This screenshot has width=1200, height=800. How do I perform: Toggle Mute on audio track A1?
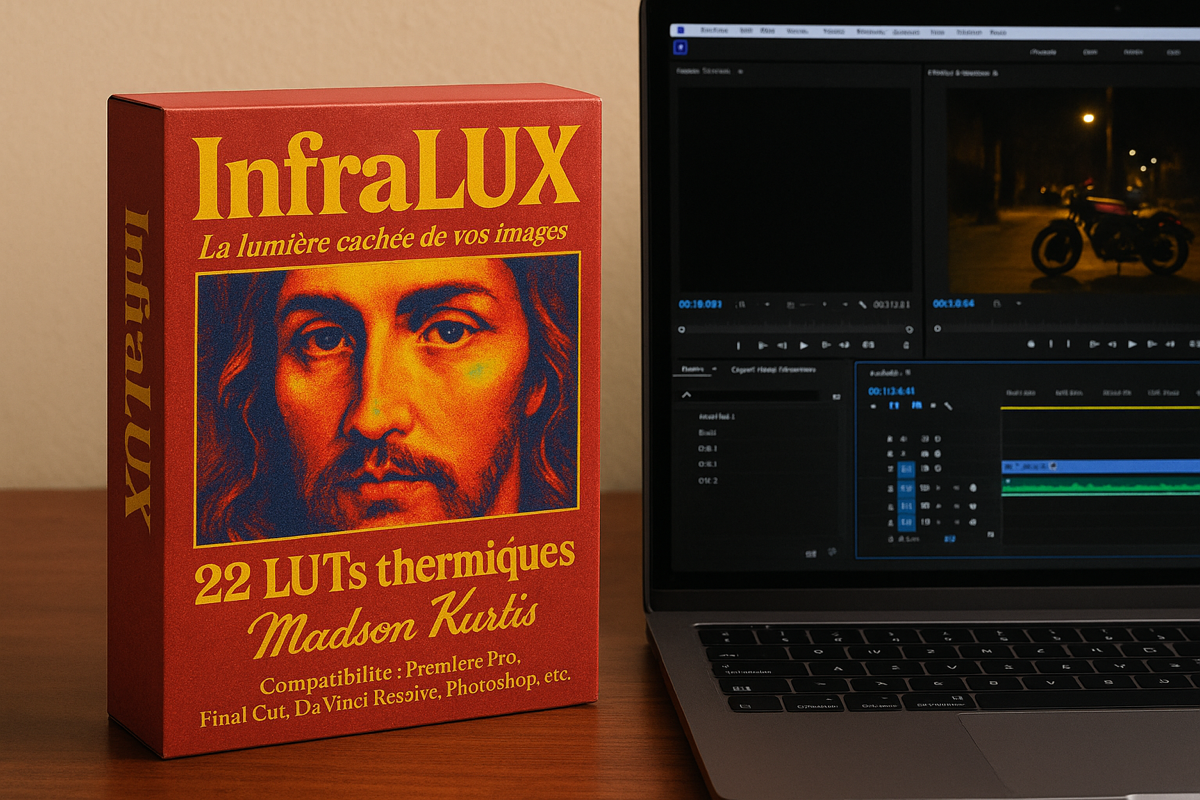pos(926,488)
